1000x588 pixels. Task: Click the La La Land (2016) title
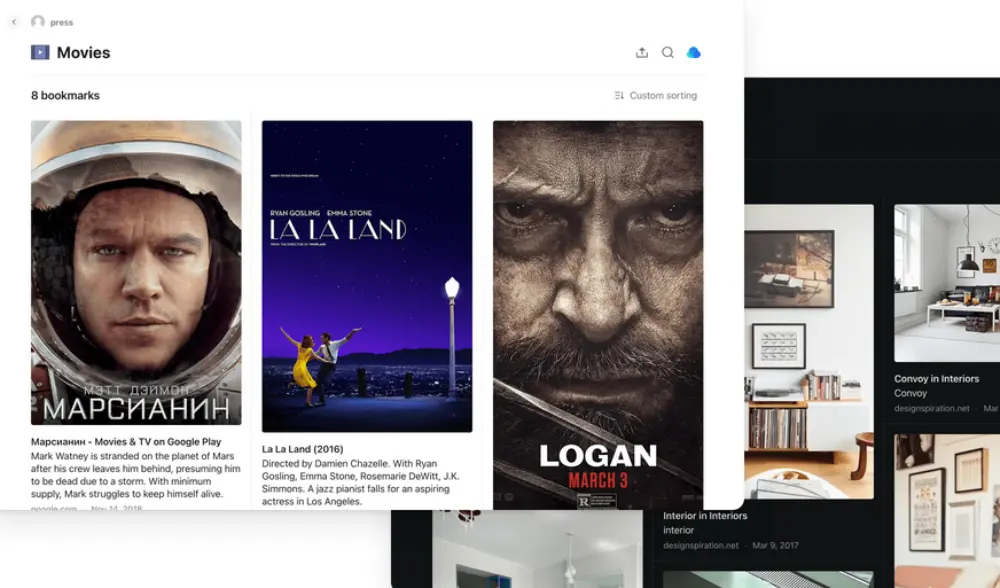pos(302,449)
